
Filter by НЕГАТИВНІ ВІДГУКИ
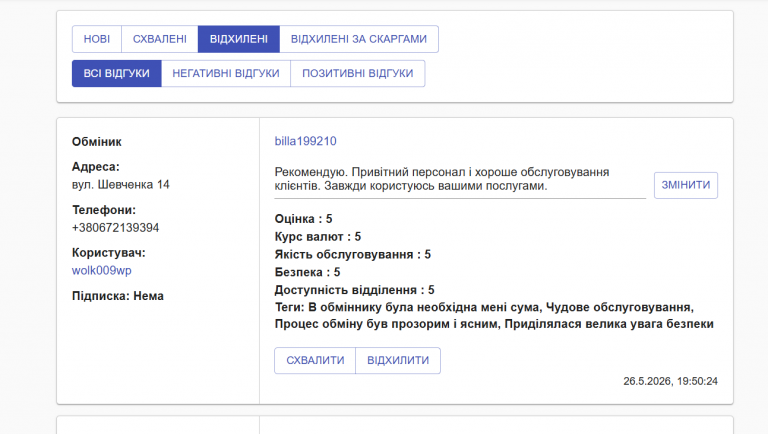(226, 73)
